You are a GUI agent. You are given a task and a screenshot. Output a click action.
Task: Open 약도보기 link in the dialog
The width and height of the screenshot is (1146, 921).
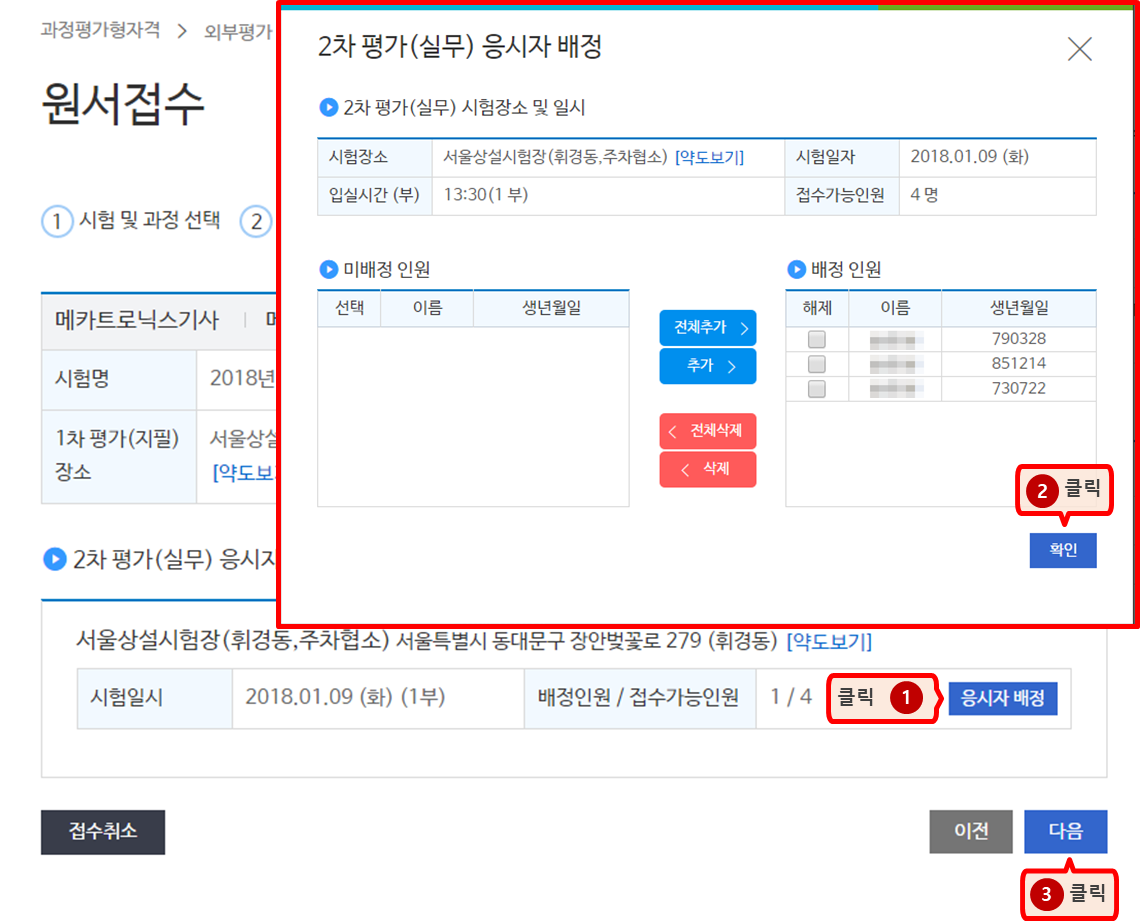(709, 157)
